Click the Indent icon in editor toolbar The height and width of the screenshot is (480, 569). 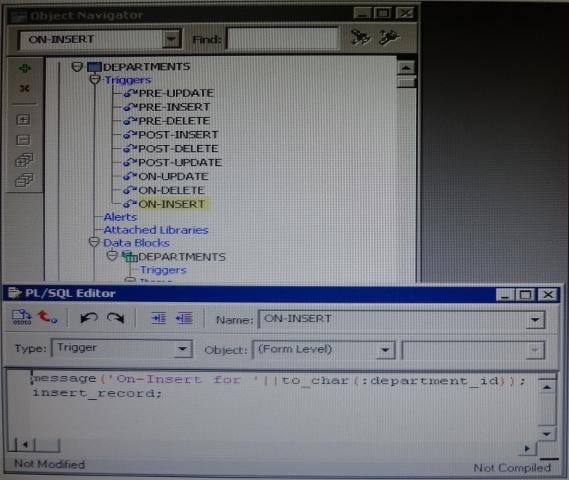point(159,318)
